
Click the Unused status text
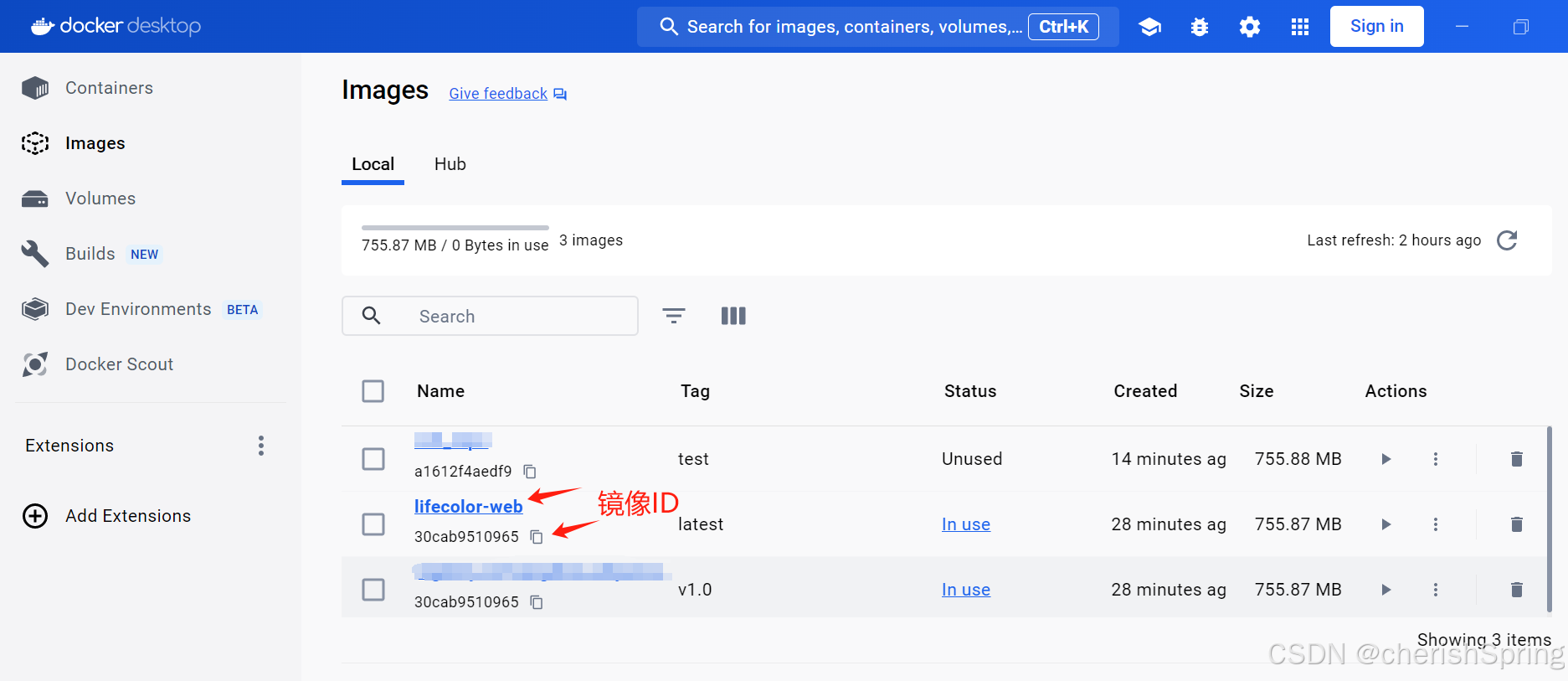coord(972,459)
